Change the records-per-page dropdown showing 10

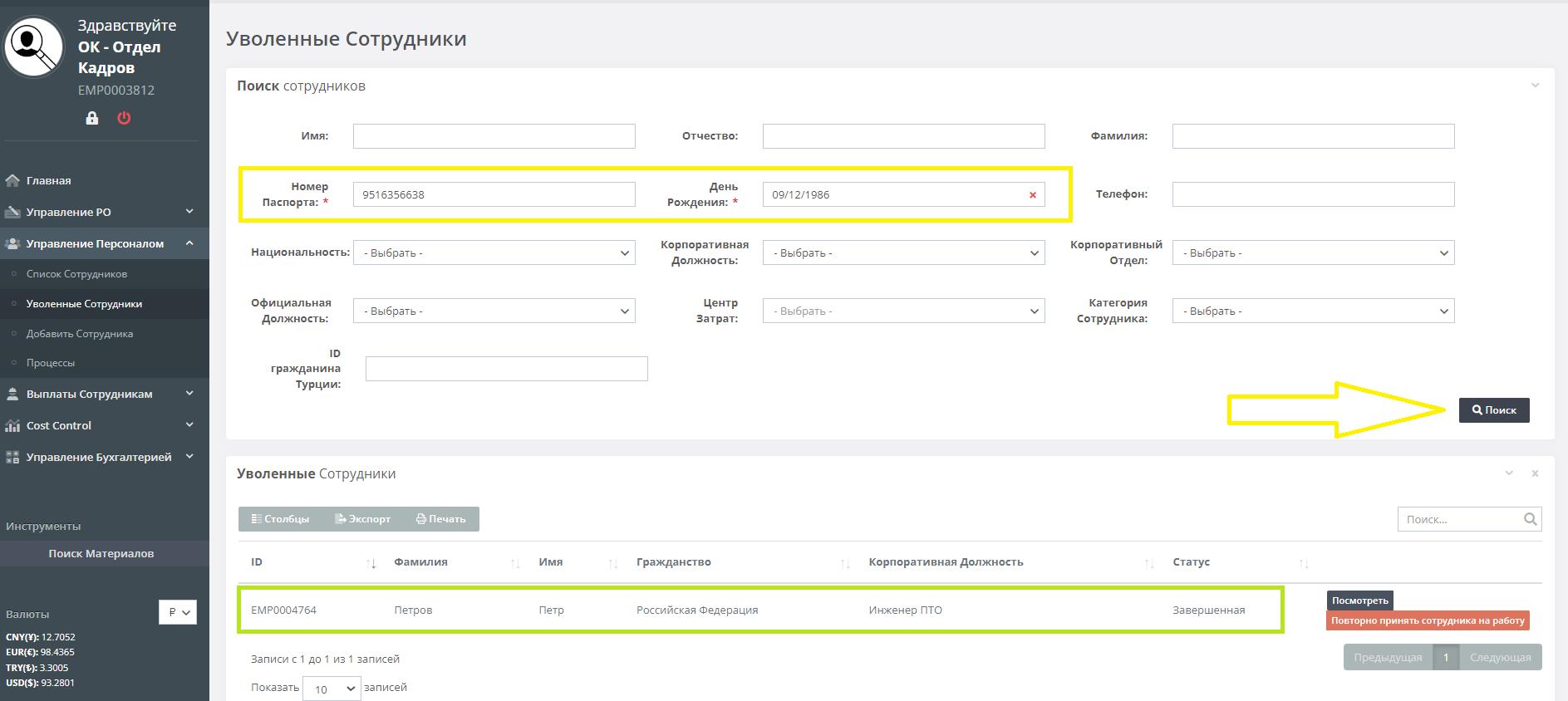332,689
